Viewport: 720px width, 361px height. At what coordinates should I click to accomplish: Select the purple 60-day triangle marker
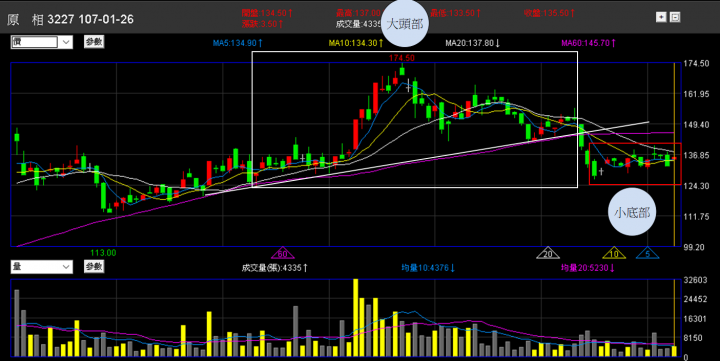282,253
